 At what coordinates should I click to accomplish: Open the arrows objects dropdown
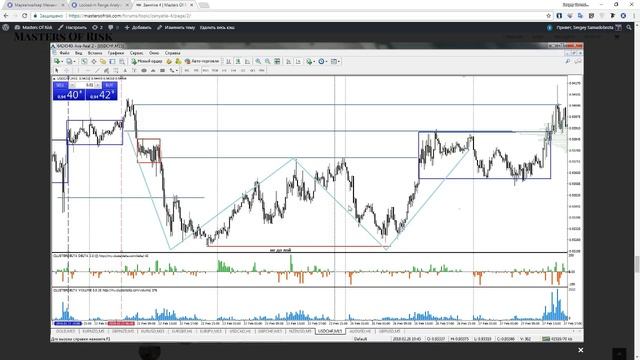174,70
